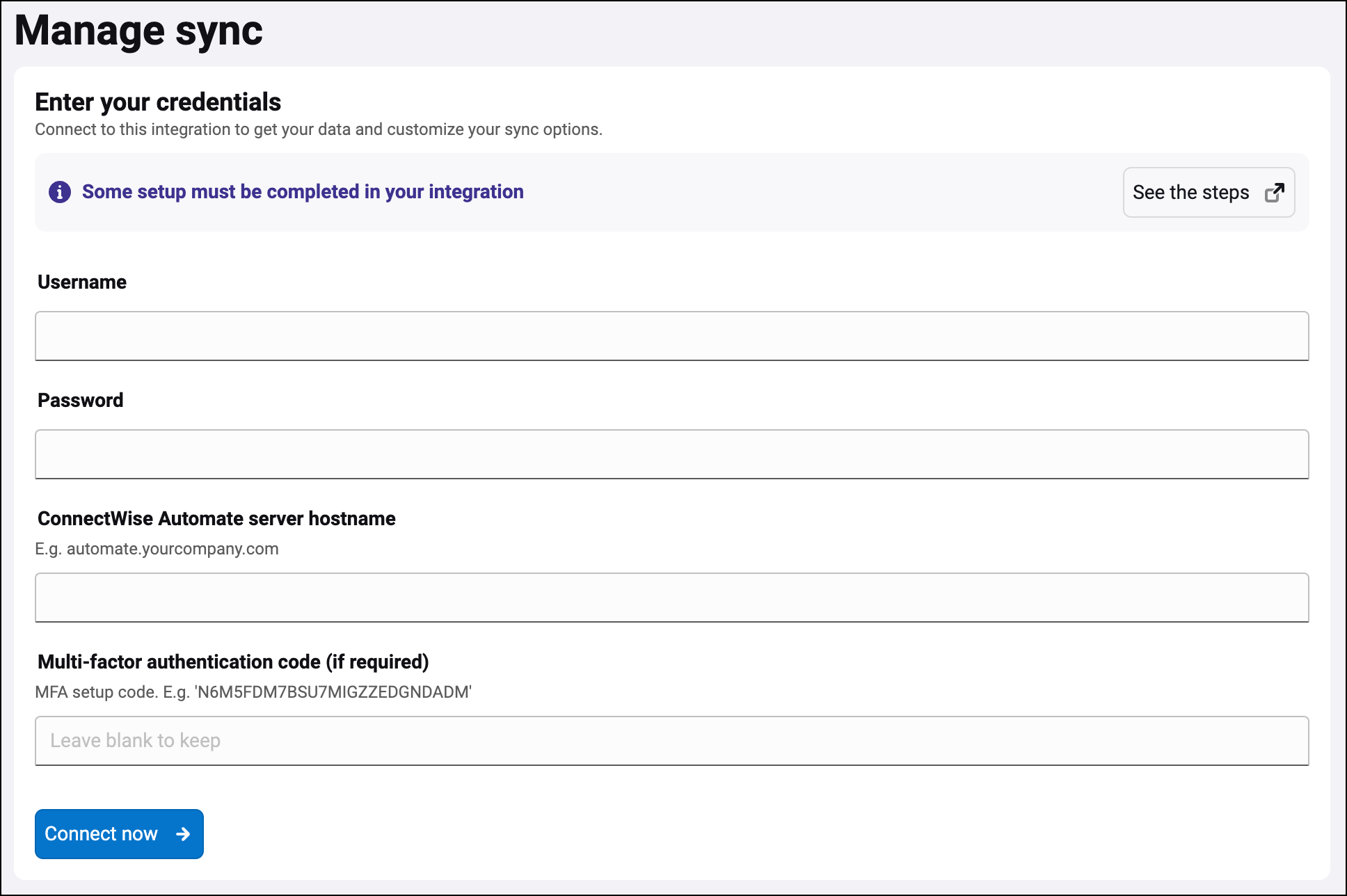Click the Leave blank to keep placeholder

pyautogui.click(x=136, y=741)
